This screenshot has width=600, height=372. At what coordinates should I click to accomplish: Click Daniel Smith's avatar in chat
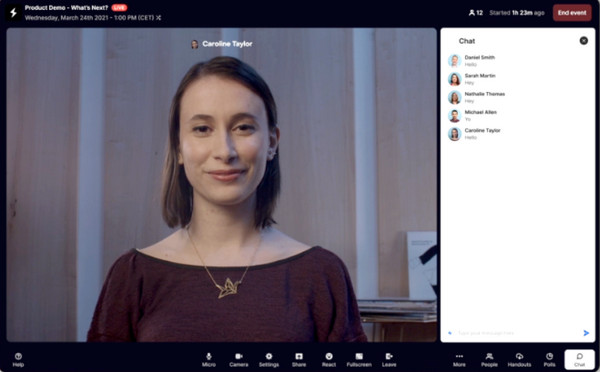tap(455, 61)
